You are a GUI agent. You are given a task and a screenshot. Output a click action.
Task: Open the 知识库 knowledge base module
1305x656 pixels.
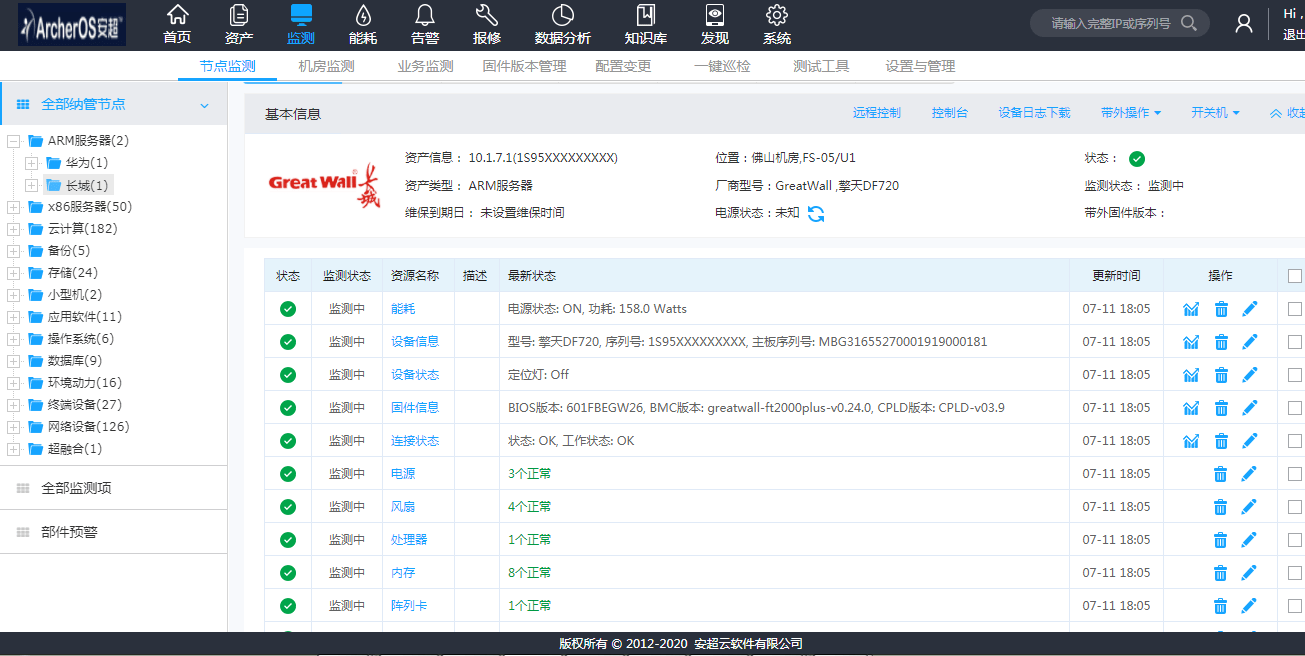click(645, 24)
